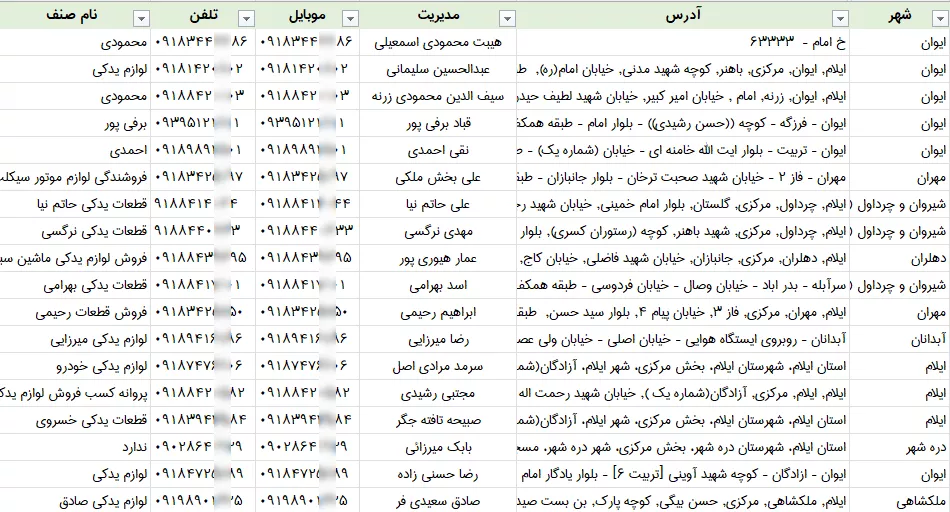Image resolution: width=950 pixels, height=512 pixels.
Task: Select guild cell لوازم یدکی صادق
Action: pos(75,500)
